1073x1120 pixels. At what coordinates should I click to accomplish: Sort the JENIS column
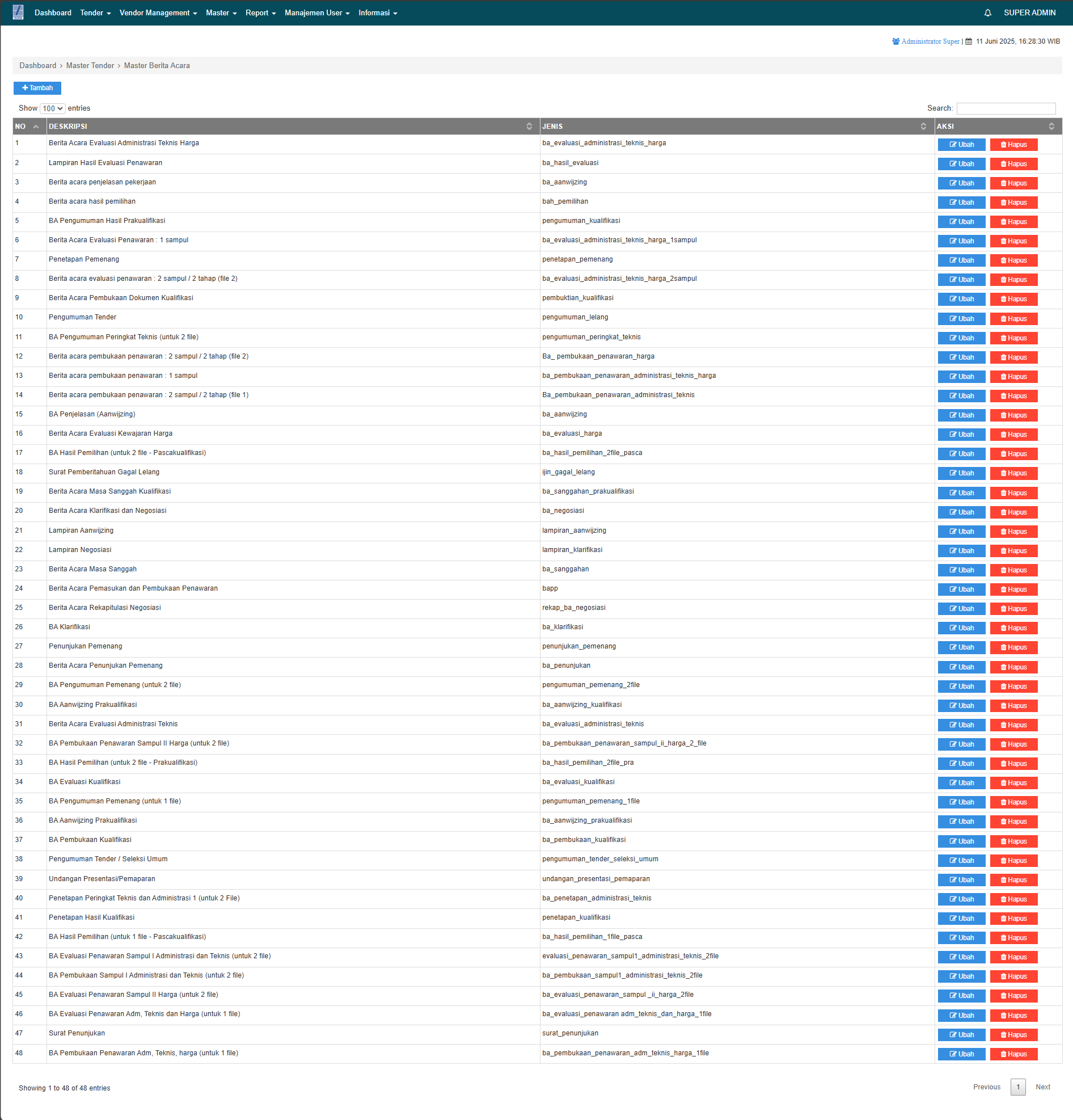click(923, 127)
